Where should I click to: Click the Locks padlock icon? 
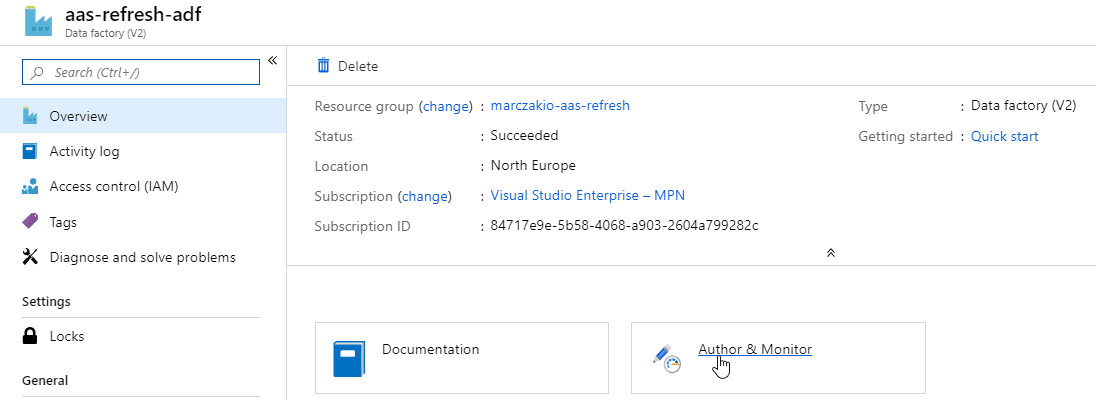pos(30,337)
